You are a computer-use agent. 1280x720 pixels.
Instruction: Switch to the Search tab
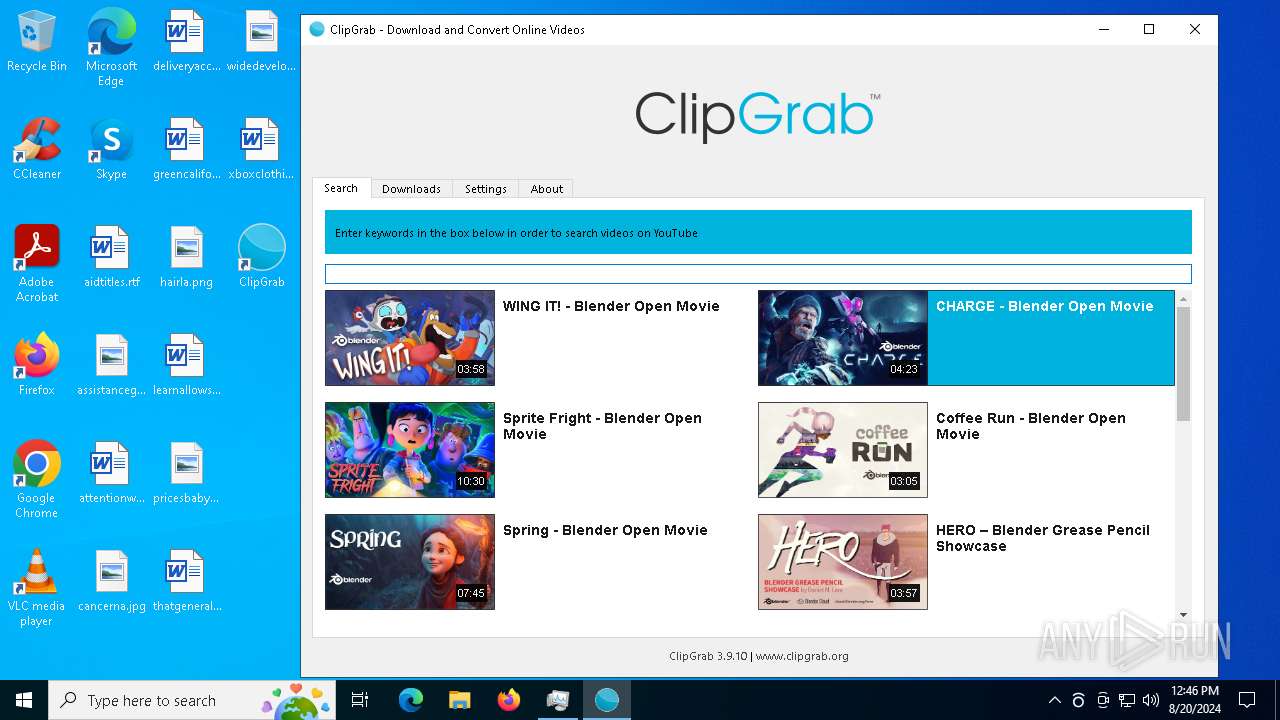341,188
